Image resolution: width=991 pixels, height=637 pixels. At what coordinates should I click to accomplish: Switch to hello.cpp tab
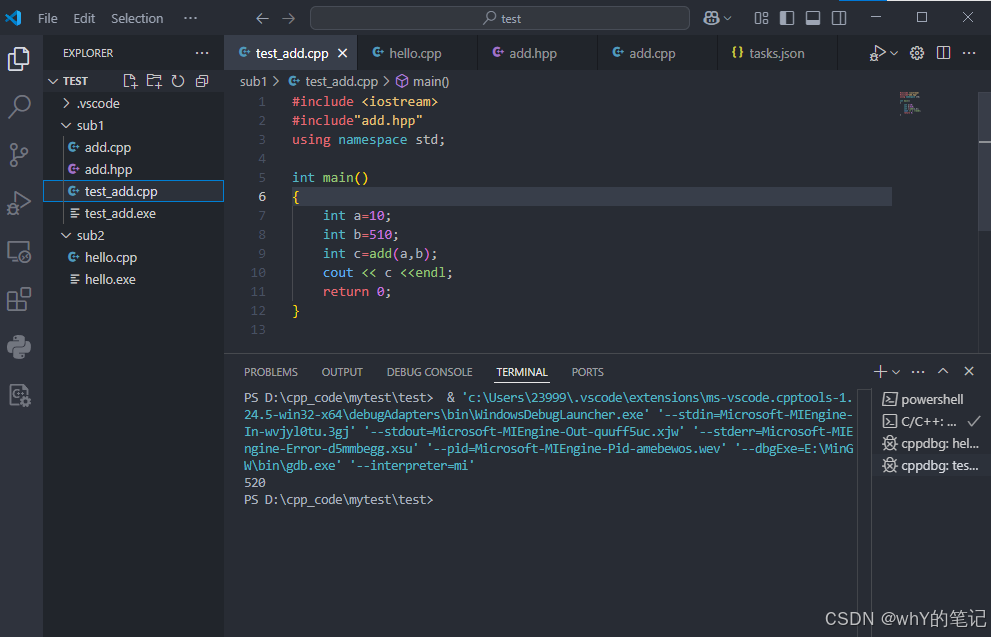click(x=417, y=53)
